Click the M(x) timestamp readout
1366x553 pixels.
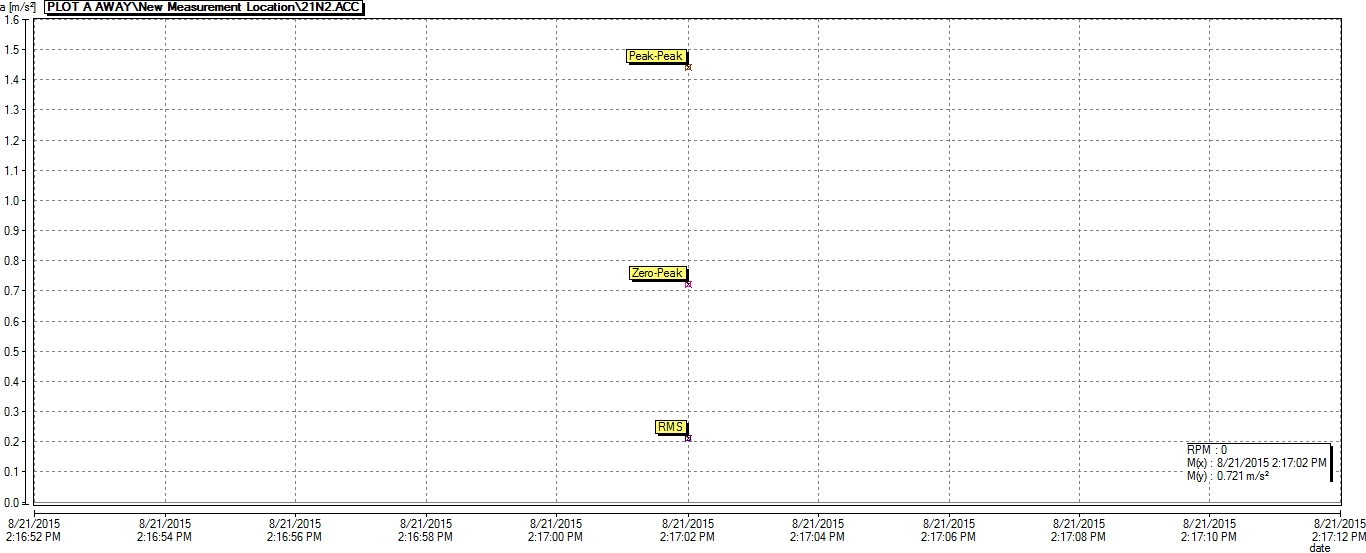(x=1256, y=463)
